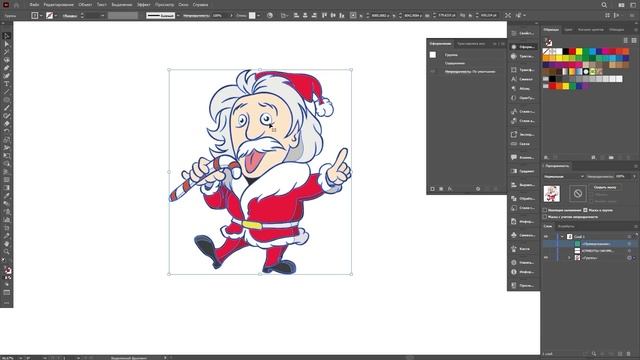The image size is (640, 360).
Task: Open the stroke color dropdown in control bar
Action: click(56, 16)
